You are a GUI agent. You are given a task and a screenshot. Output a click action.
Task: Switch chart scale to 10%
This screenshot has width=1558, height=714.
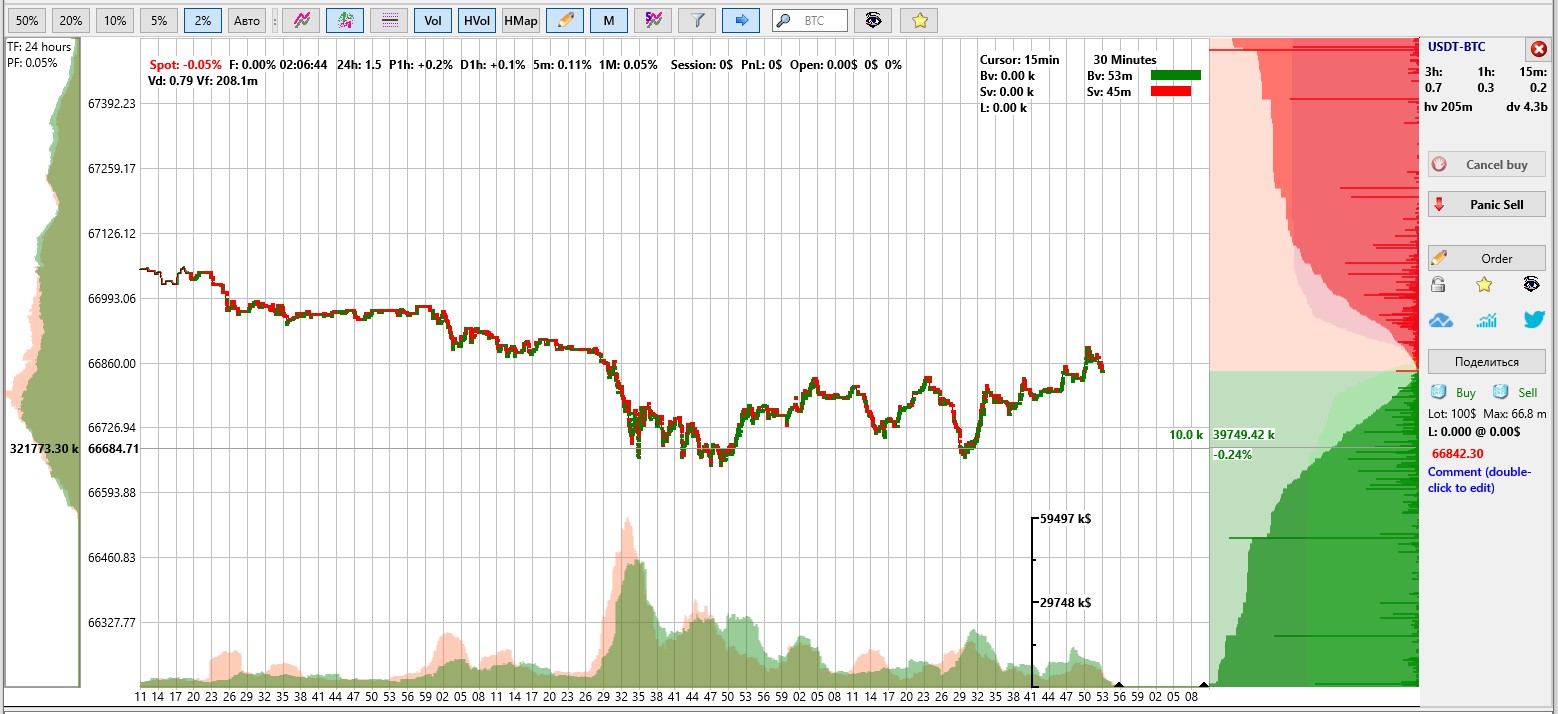pyautogui.click(x=116, y=20)
